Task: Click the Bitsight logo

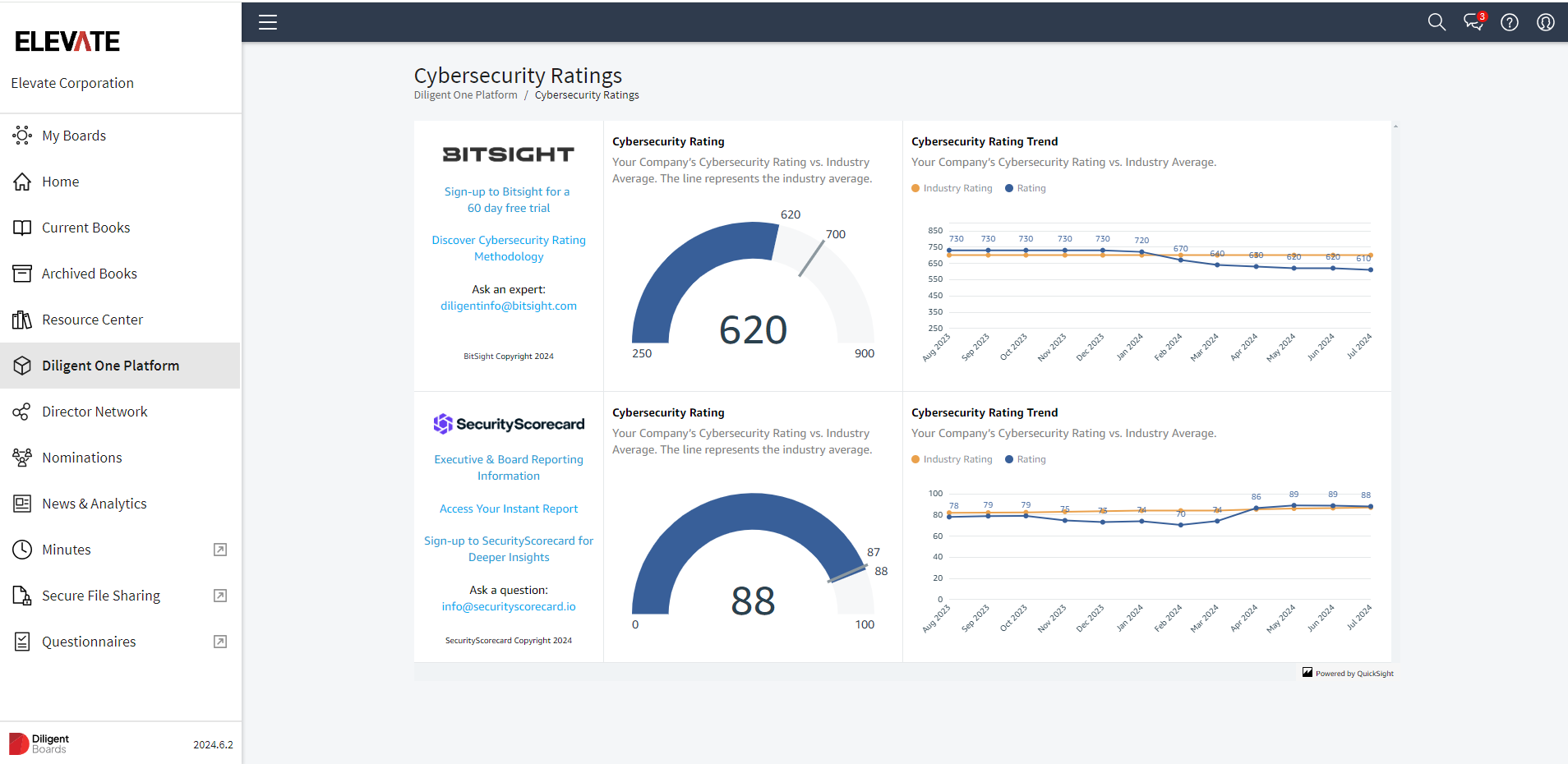Action: point(509,154)
